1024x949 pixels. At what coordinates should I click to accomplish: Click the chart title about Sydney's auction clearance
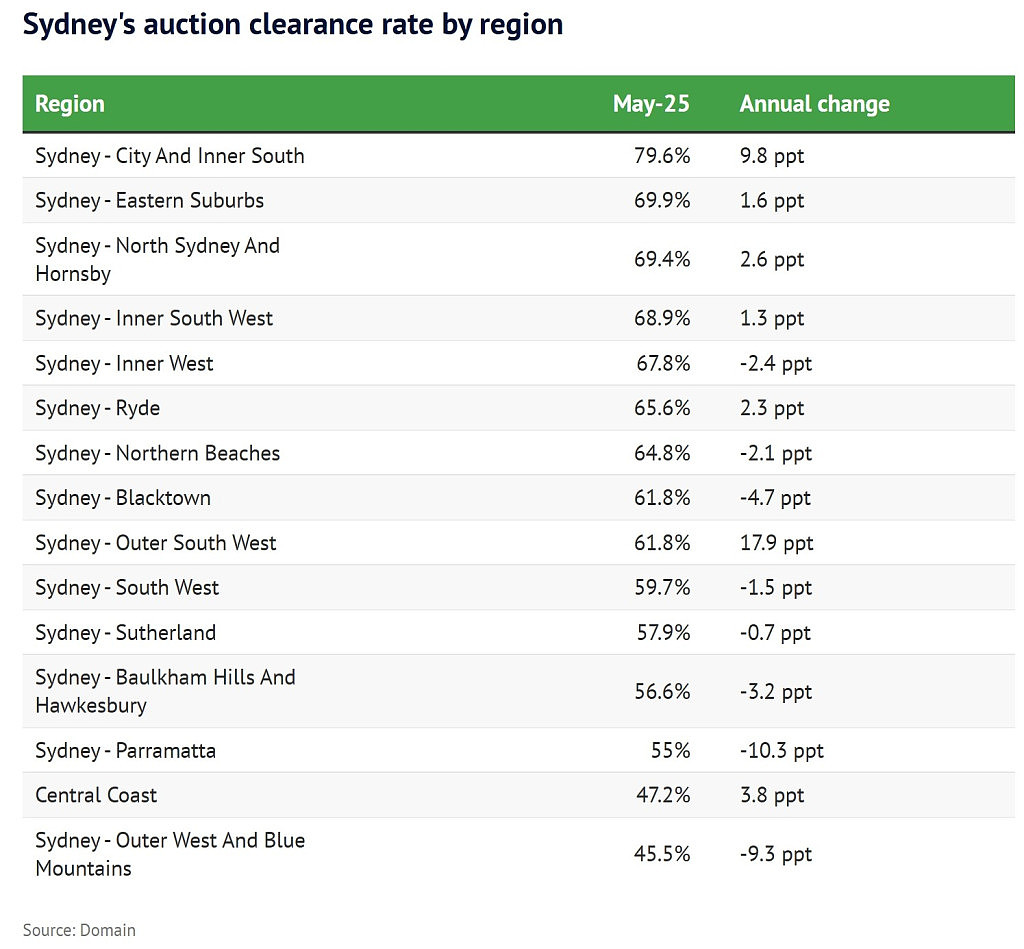tap(293, 25)
